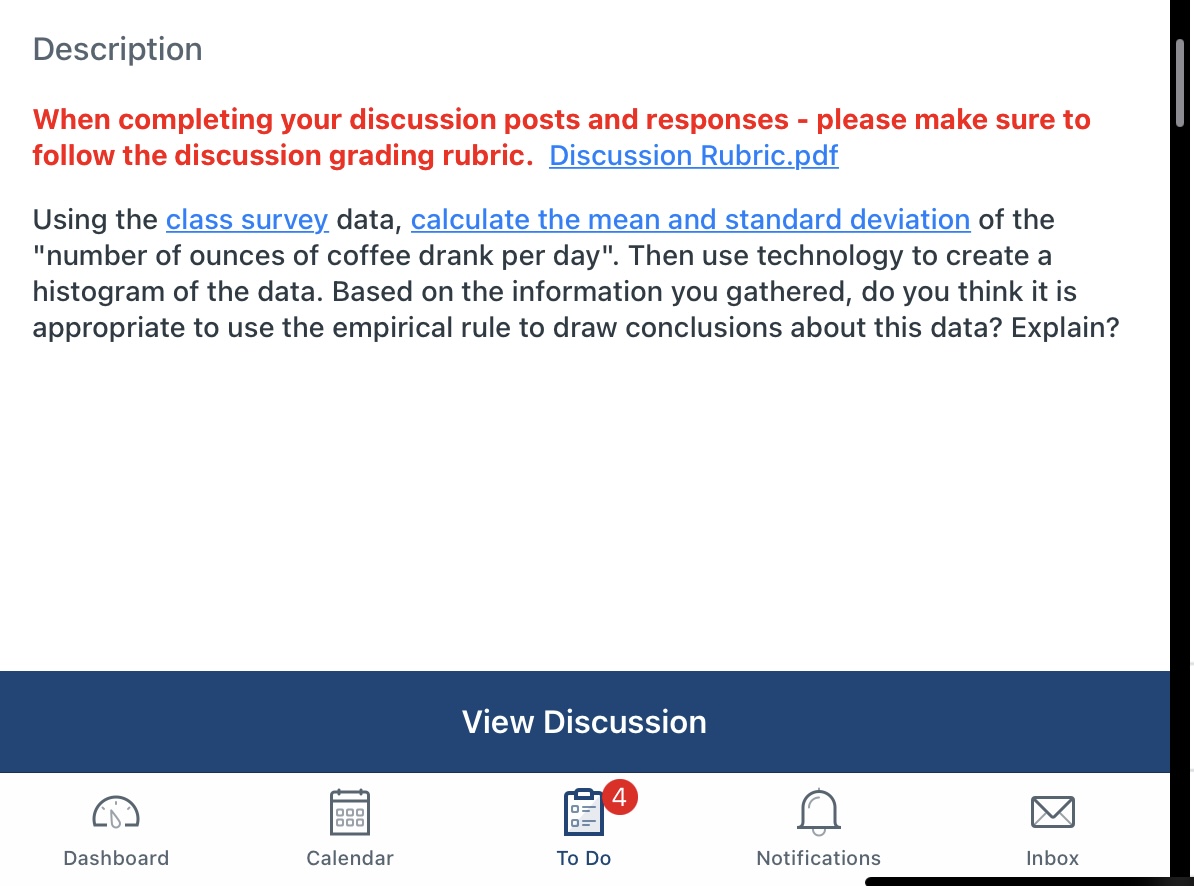Tap the red rubric instruction text
This screenshot has height=886, width=1194.
[x=561, y=137]
